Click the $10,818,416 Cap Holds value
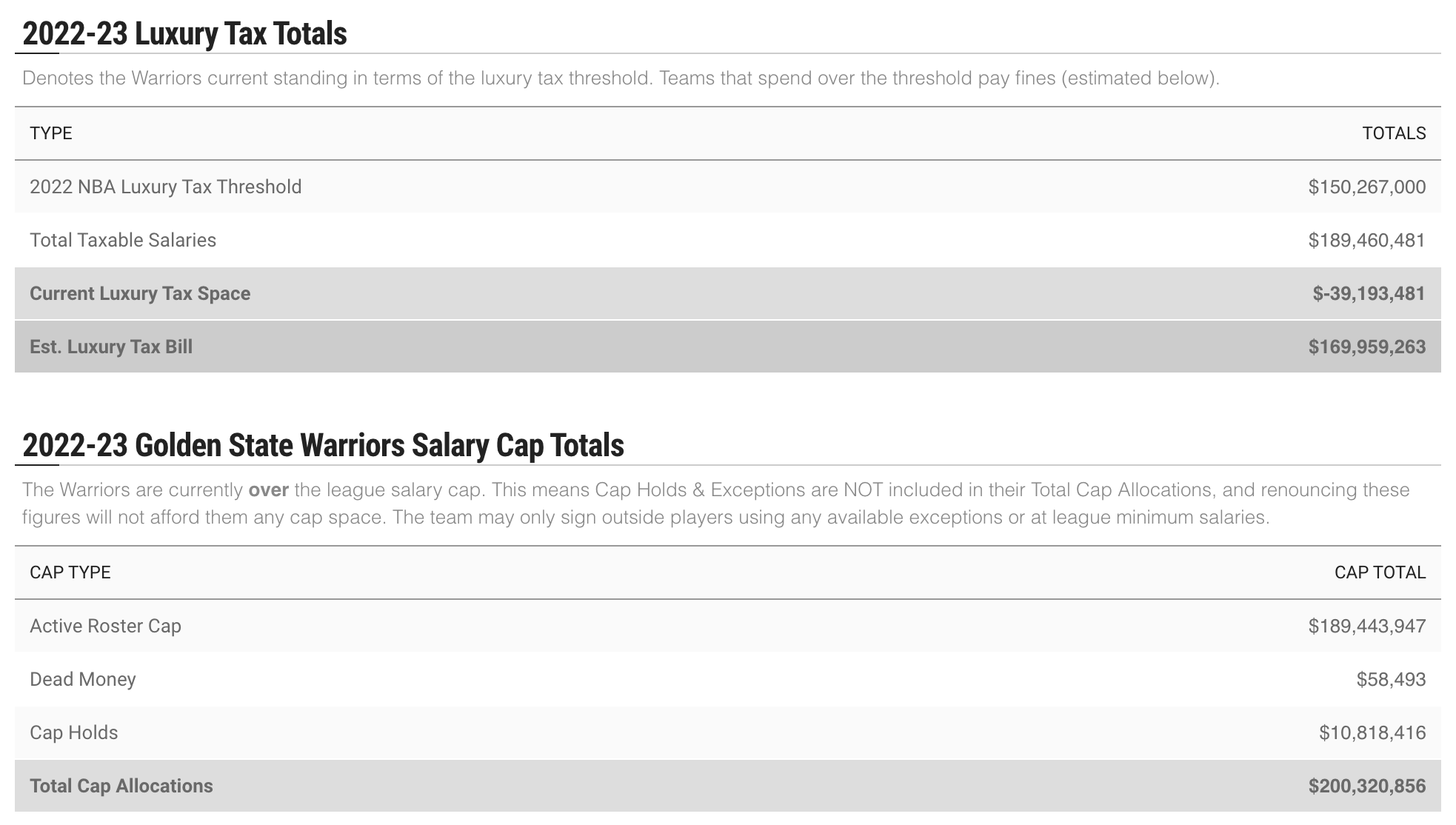The height and width of the screenshot is (825, 1456). coord(1372,732)
